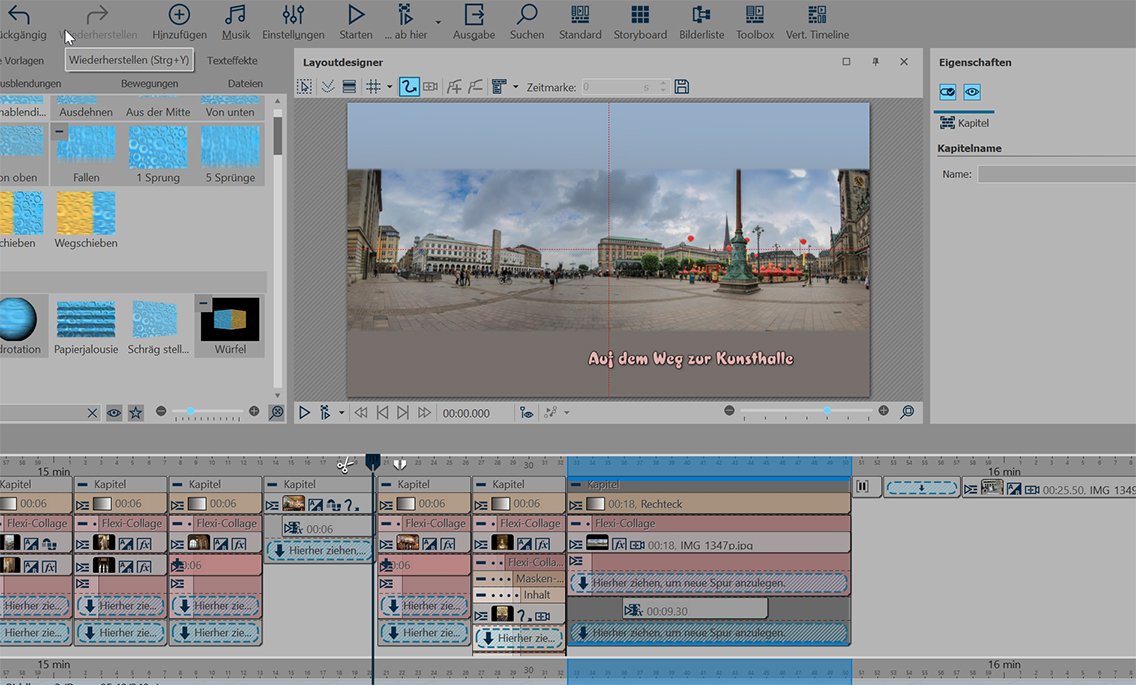
Task: Click the Starten play button
Action: pyautogui.click(x=356, y=21)
